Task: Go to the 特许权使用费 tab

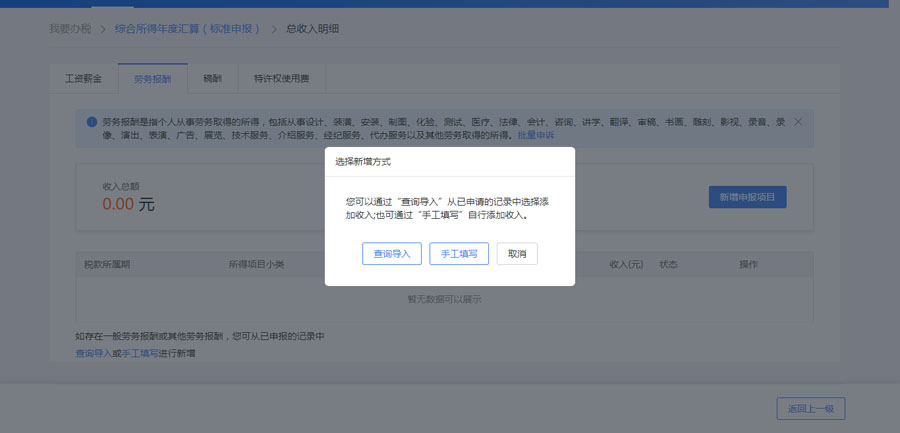Action: point(281,78)
